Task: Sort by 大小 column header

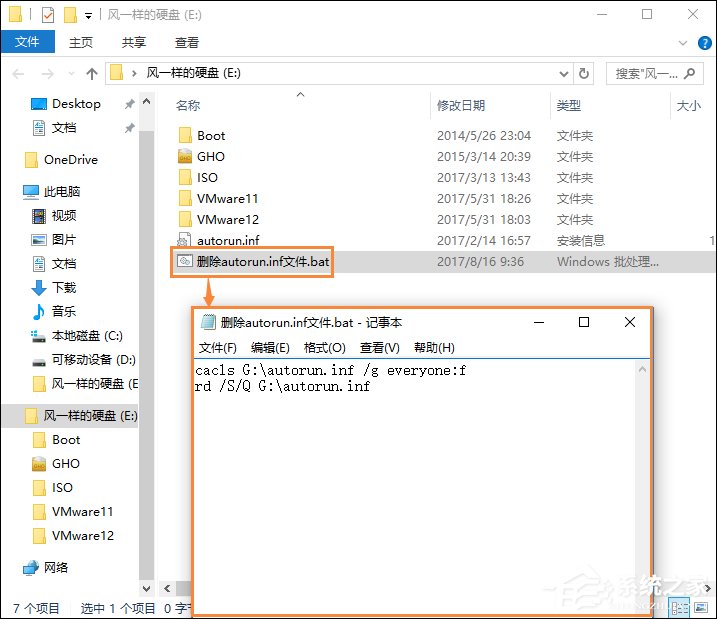Action: [688, 106]
